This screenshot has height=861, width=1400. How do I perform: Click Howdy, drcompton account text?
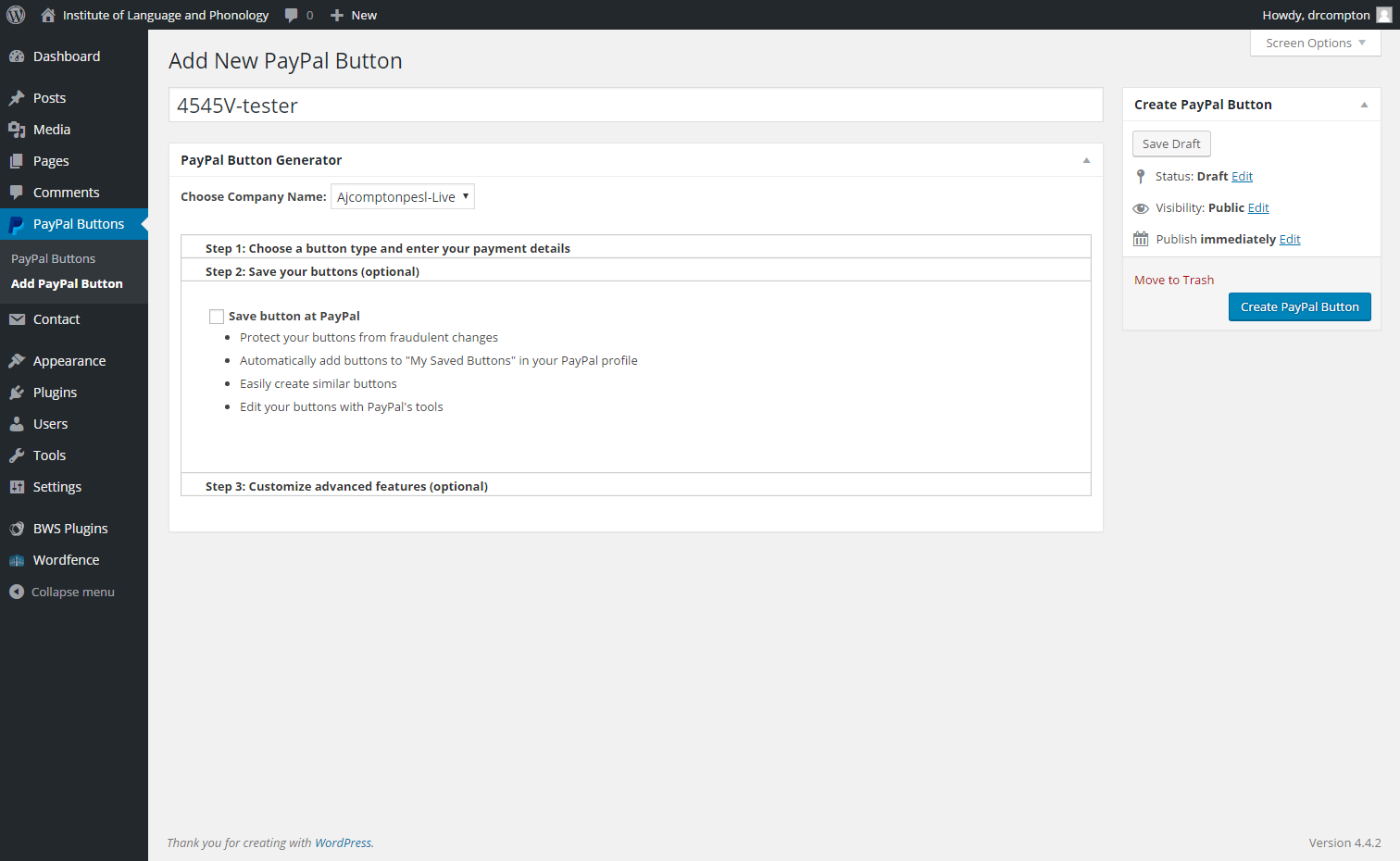[1316, 15]
